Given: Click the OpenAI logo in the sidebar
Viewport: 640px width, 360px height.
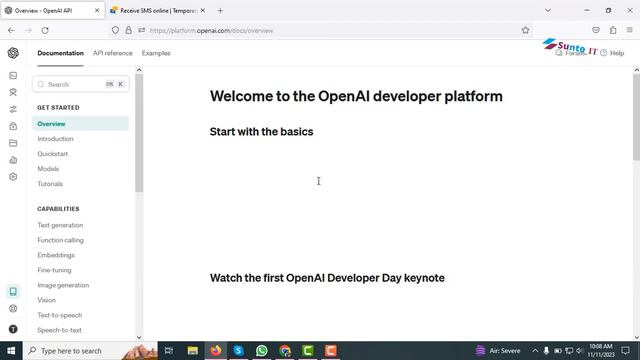Looking at the screenshot, I should click(x=13, y=53).
